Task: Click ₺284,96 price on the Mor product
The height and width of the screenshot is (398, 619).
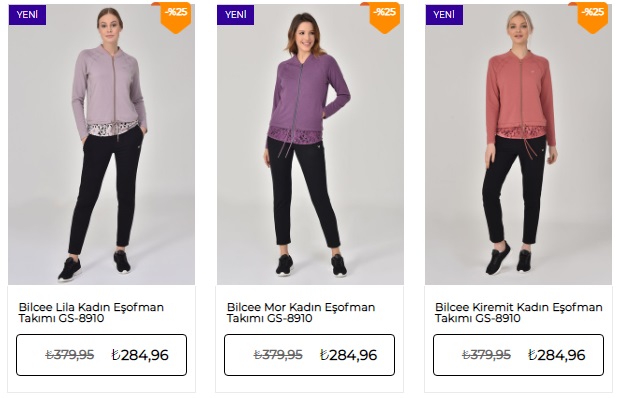Action: (x=349, y=355)
